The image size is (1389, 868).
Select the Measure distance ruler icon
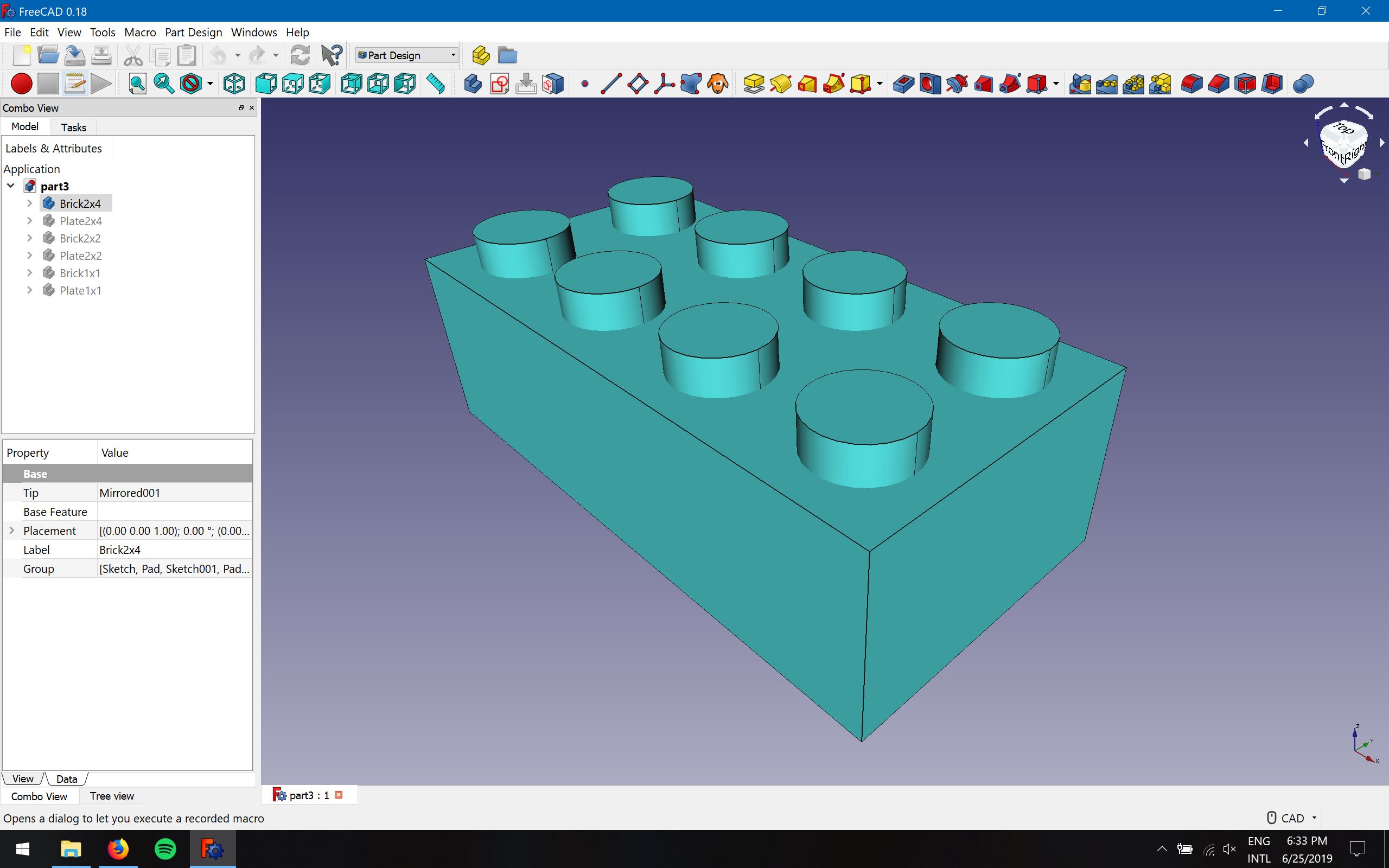(x=436, y=84)
